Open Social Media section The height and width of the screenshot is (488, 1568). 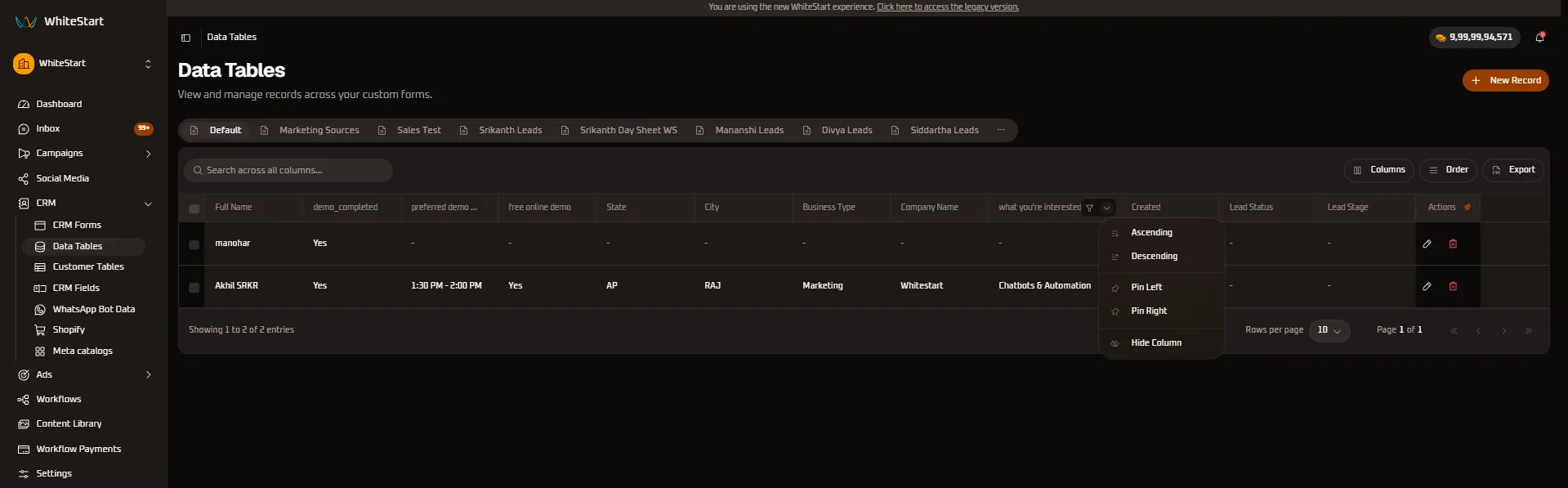62,178
